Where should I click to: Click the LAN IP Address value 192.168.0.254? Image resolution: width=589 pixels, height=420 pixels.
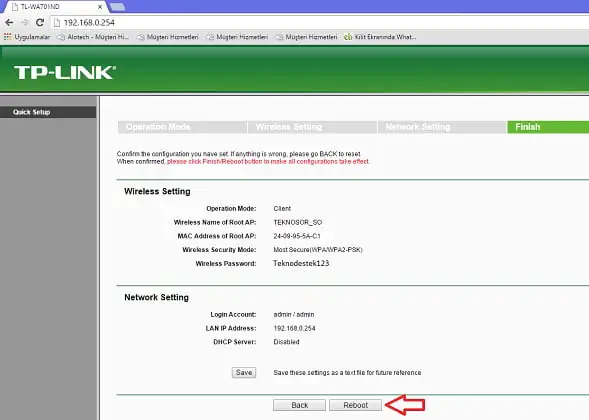tap(294, 328)
